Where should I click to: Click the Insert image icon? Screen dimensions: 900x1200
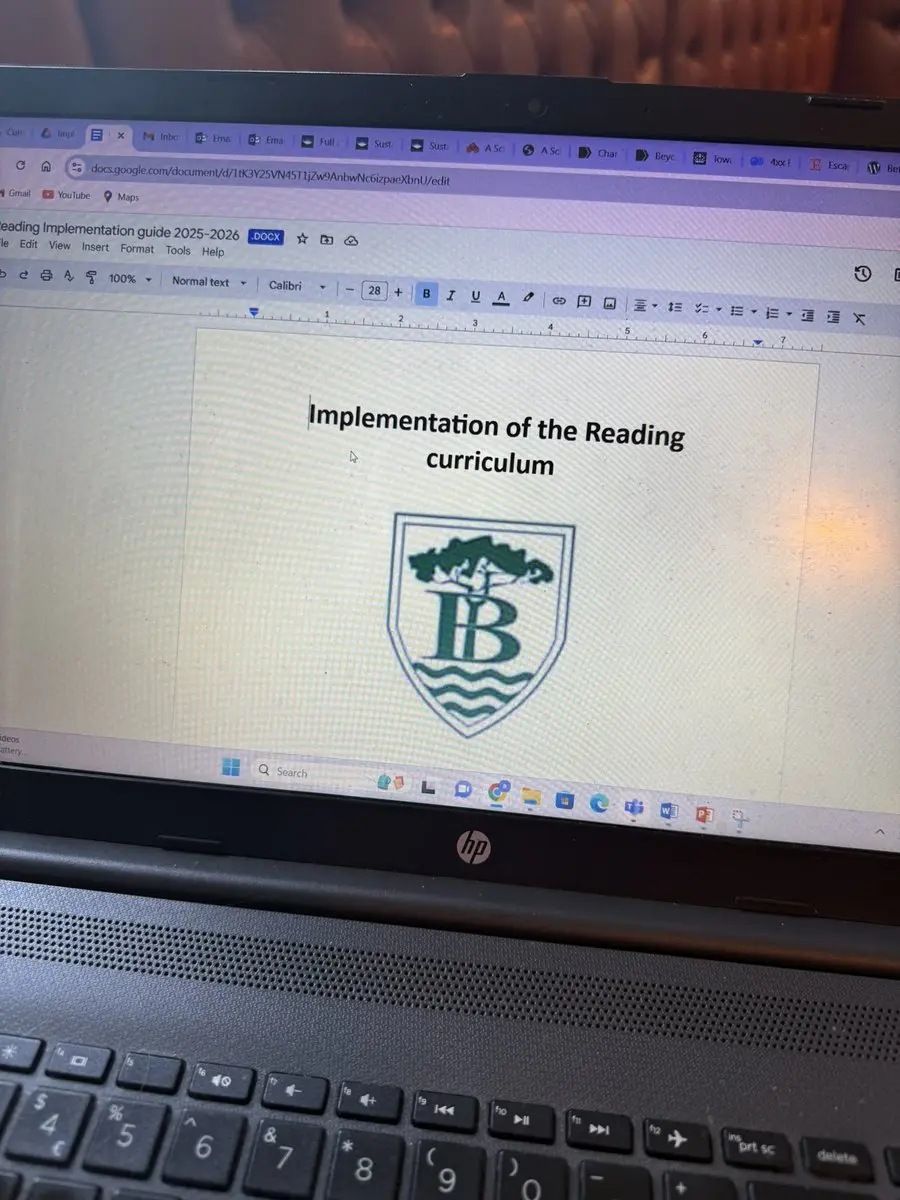coord(609,302)
